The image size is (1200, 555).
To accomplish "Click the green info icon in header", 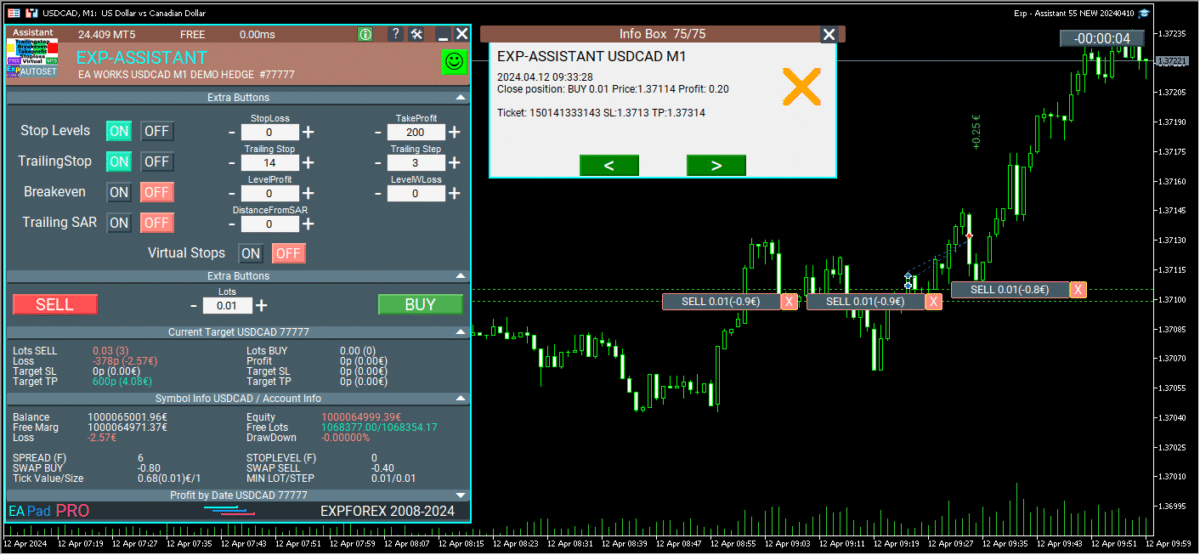I will [x=365, y=34].
